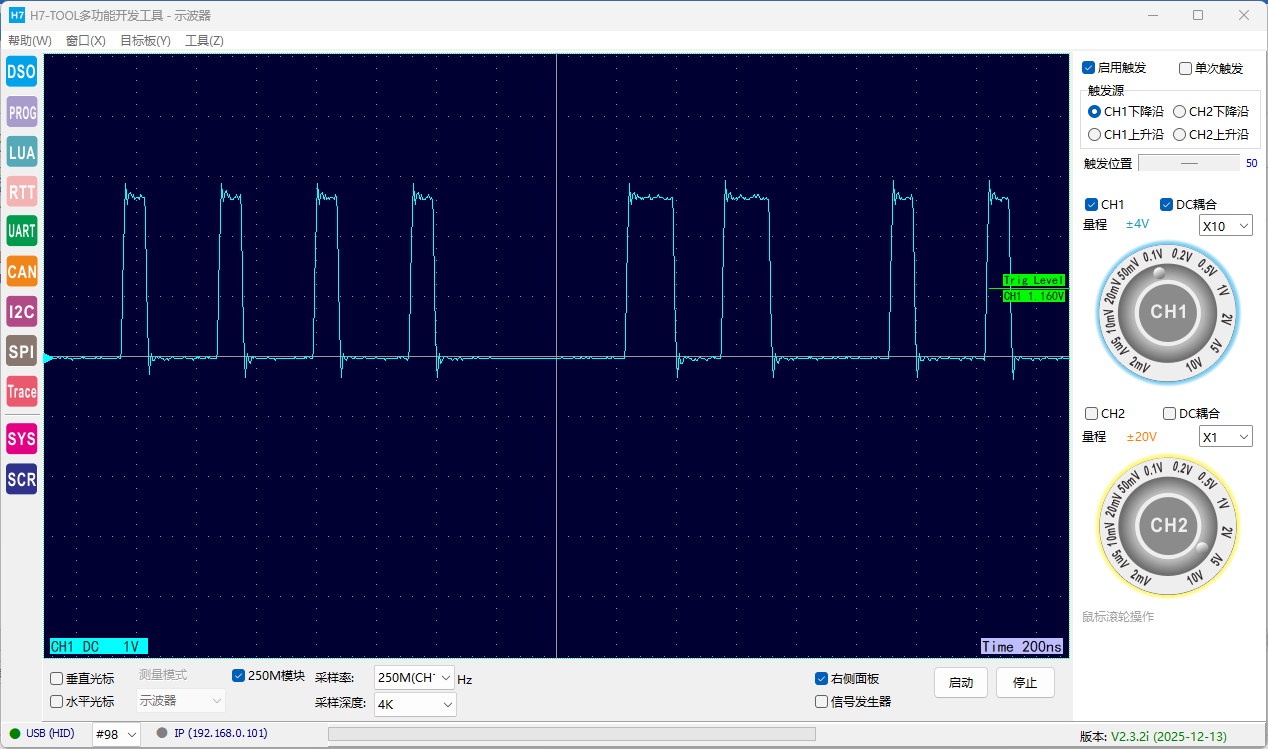Click the CH2 range knob center
This screenshot has height=749, width=1268.
(1168, 526)
